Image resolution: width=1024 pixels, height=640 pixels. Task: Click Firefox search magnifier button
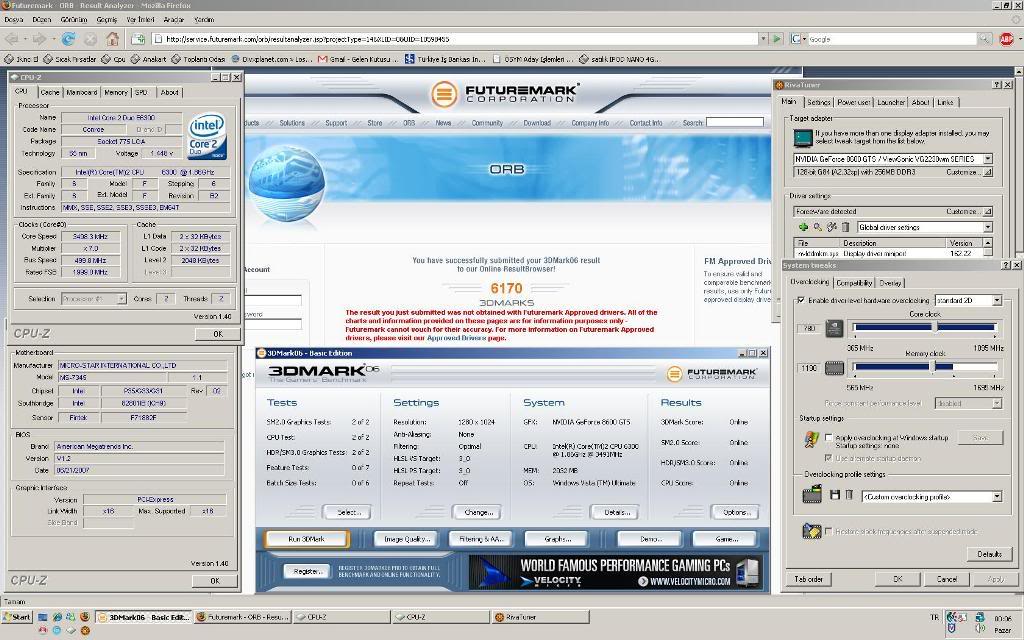985,39
